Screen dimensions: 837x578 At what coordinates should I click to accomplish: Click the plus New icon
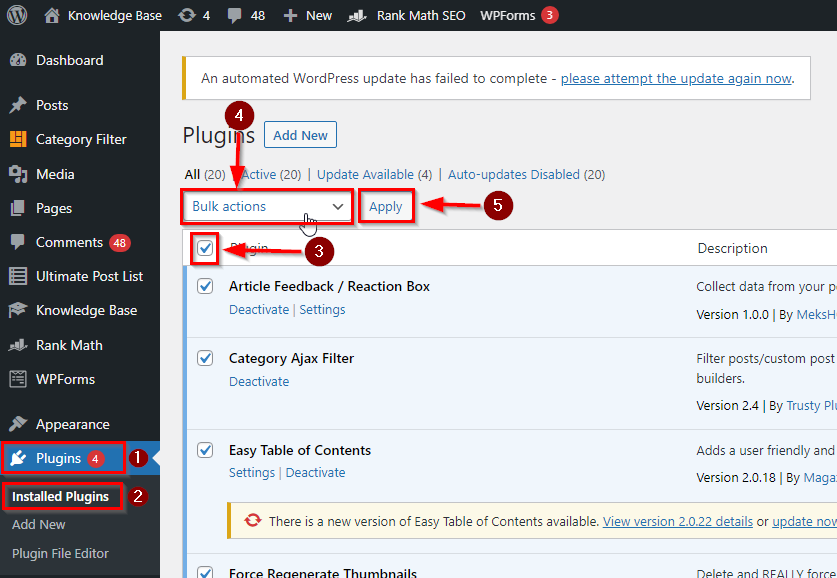click(290, 15)
